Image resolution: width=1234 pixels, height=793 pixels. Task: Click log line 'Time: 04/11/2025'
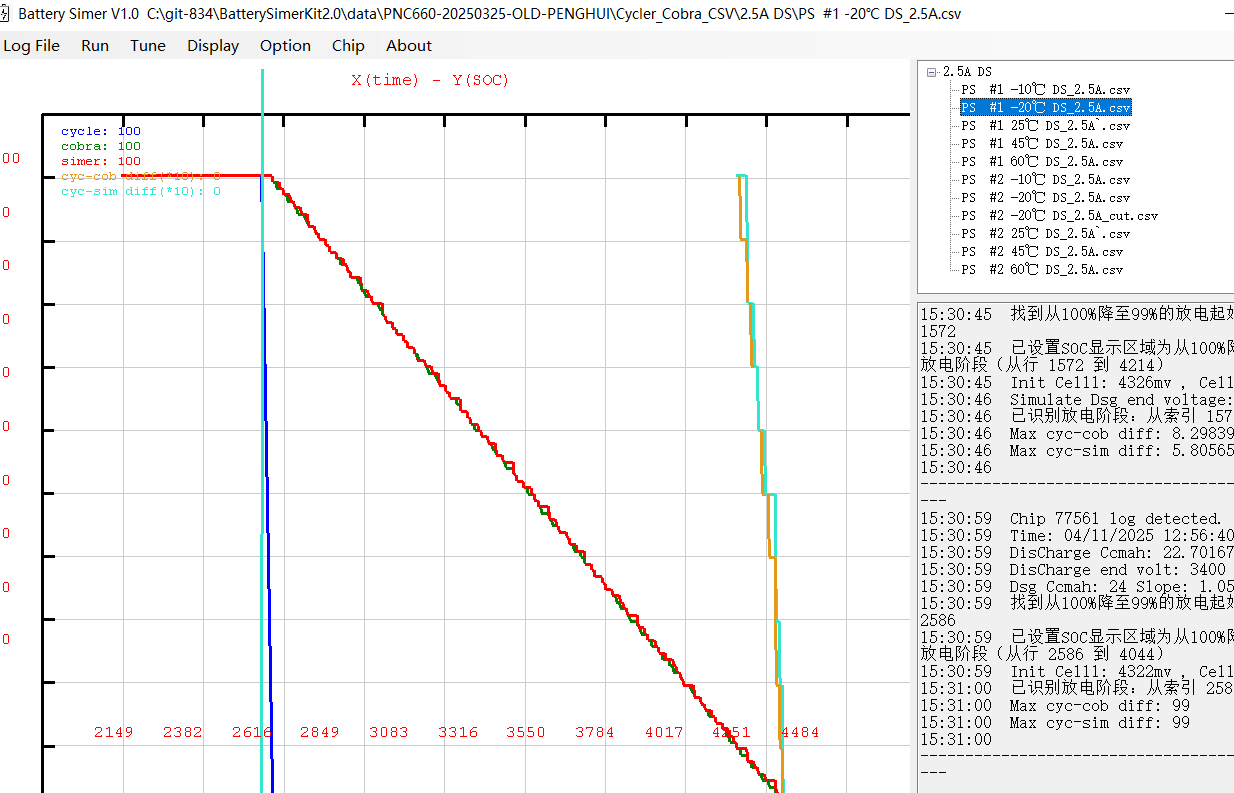[1076, 535]
